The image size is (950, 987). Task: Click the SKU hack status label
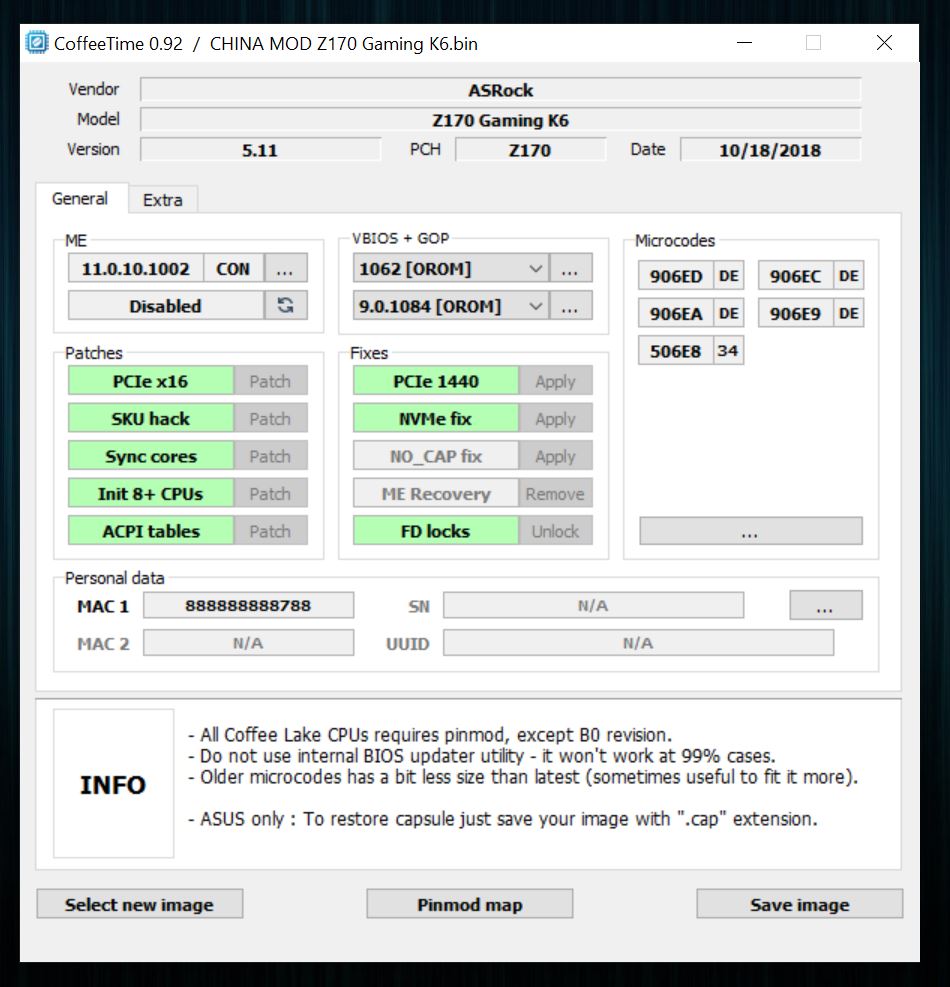(x=150, y=419)
